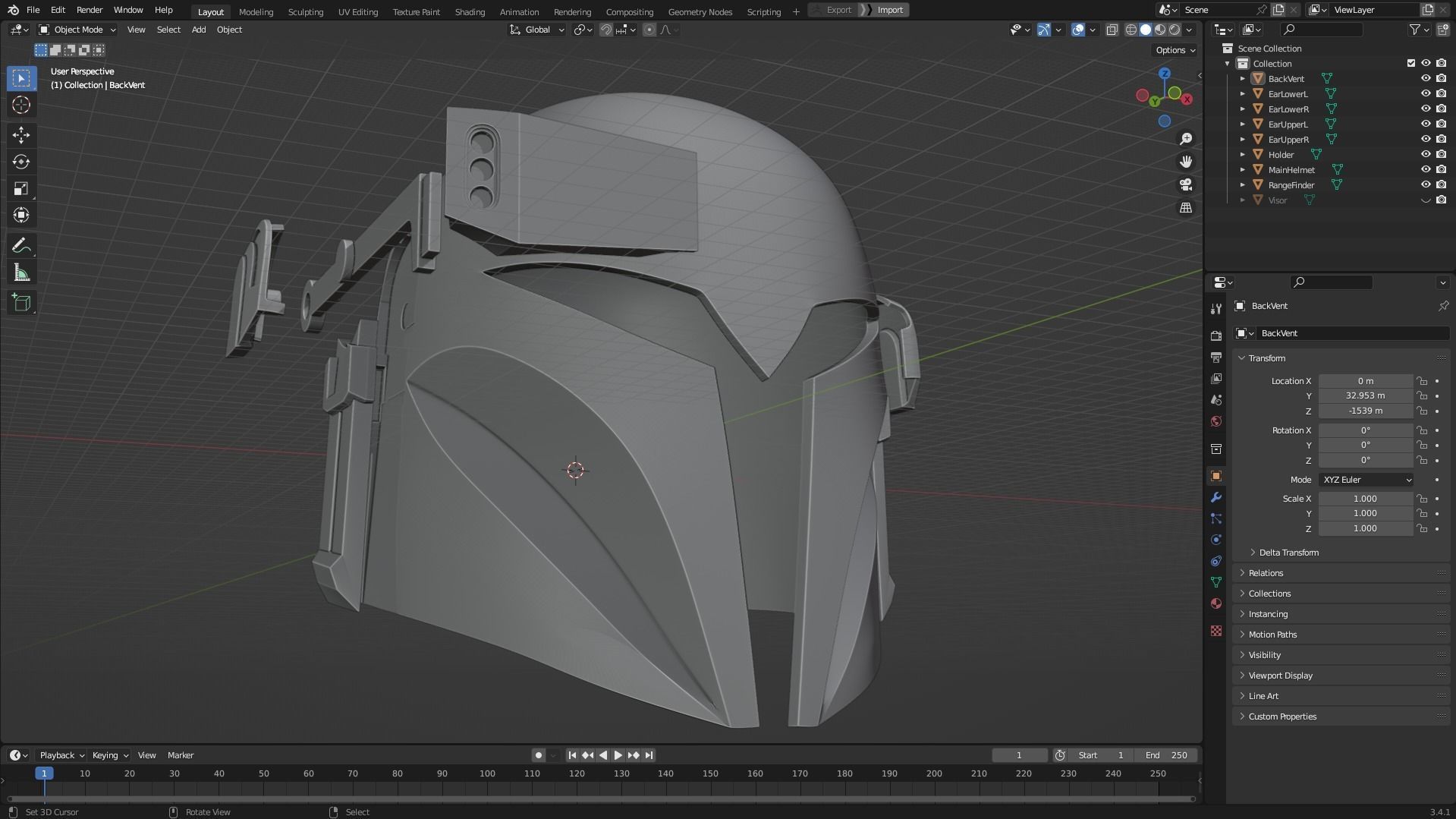The image size is (1456, 819).
Task: Toggle camera view icon
Action: click(x=1186, y=184)
